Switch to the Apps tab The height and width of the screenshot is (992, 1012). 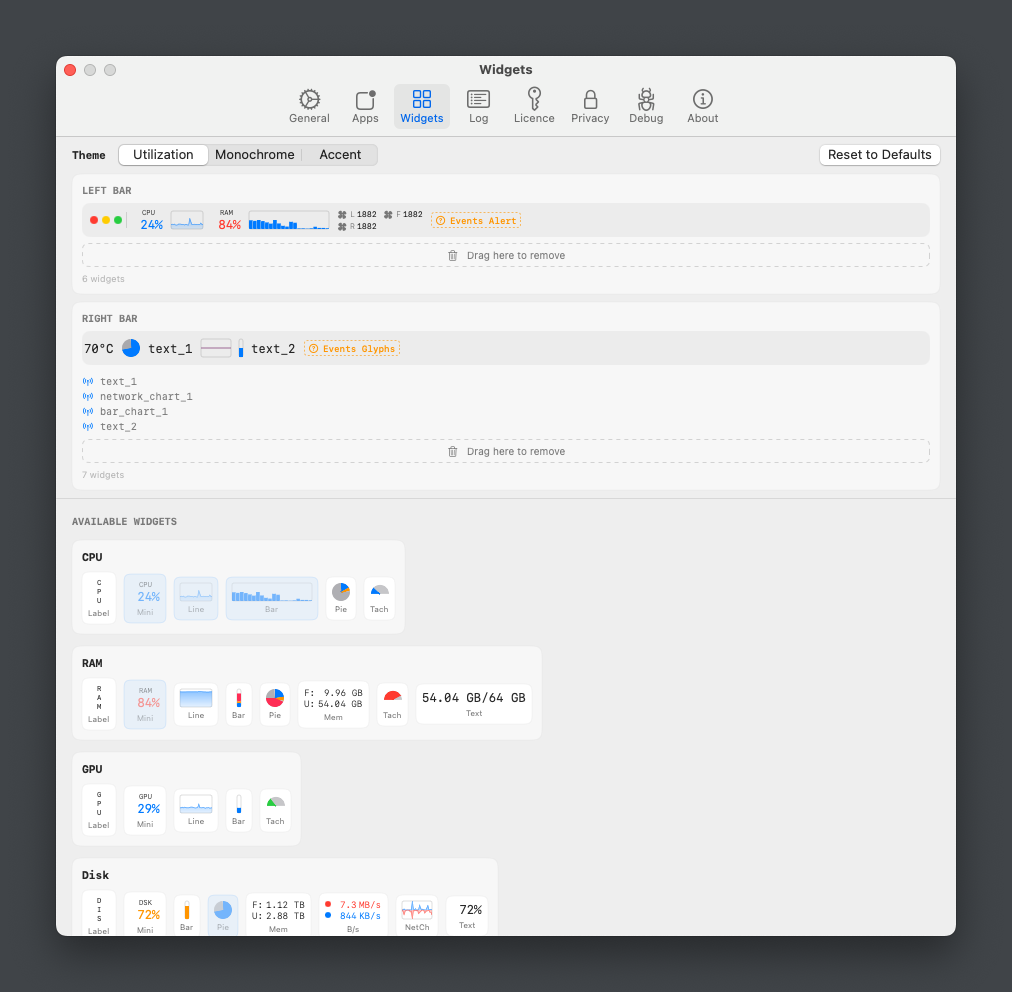tap(365, 106)
